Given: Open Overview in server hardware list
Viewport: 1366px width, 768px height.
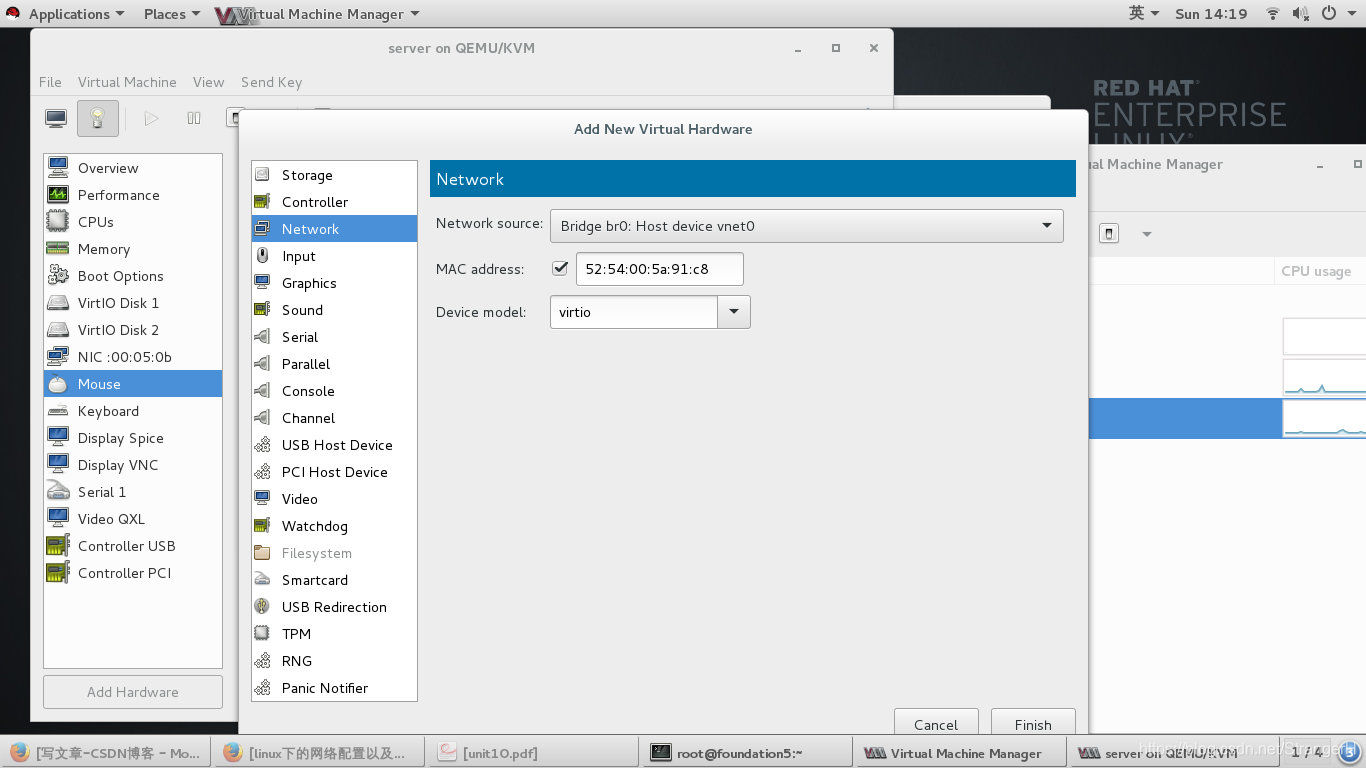Looking at the screenshot, I should point(133,168).
